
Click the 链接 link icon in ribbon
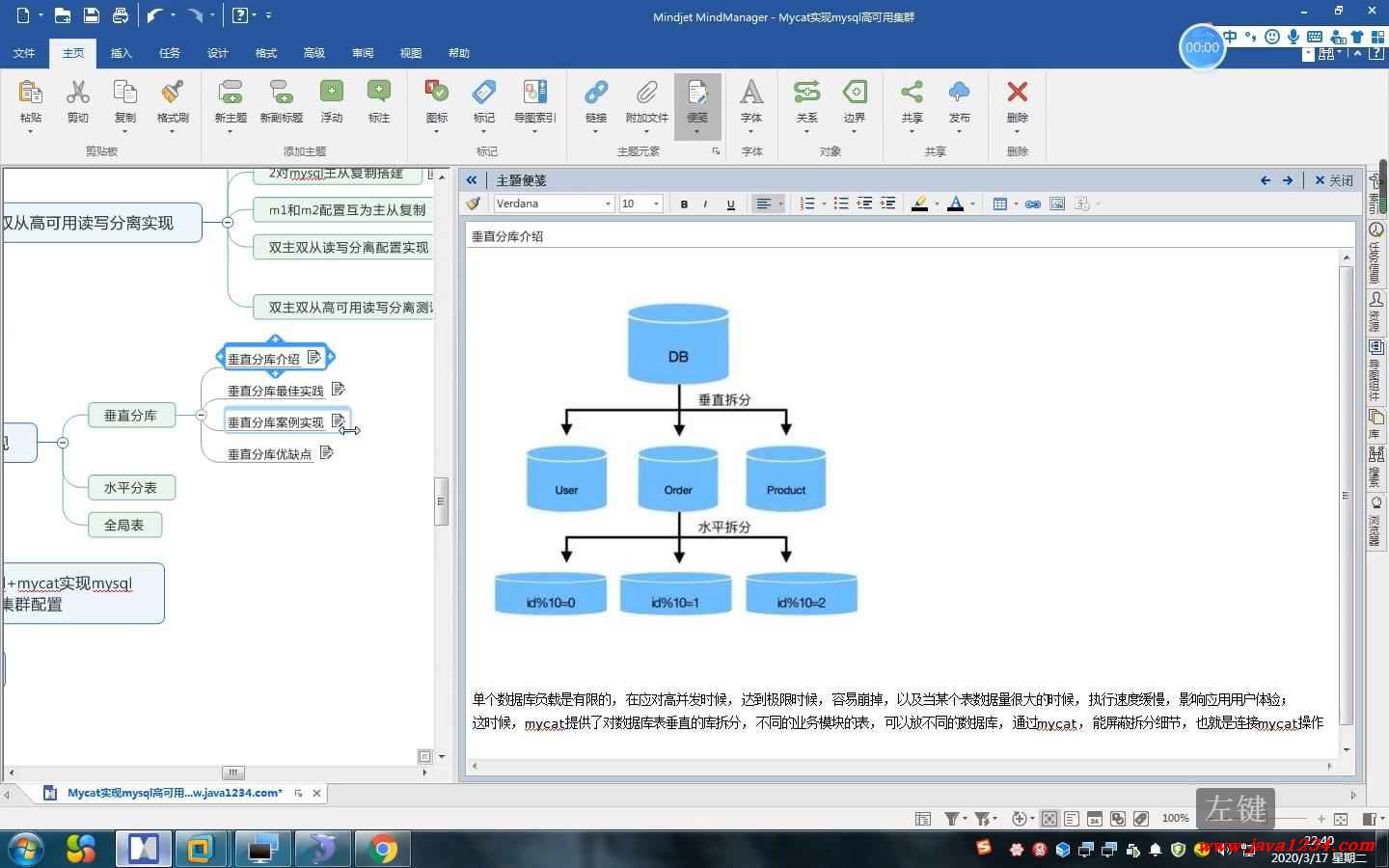point(596,93)
